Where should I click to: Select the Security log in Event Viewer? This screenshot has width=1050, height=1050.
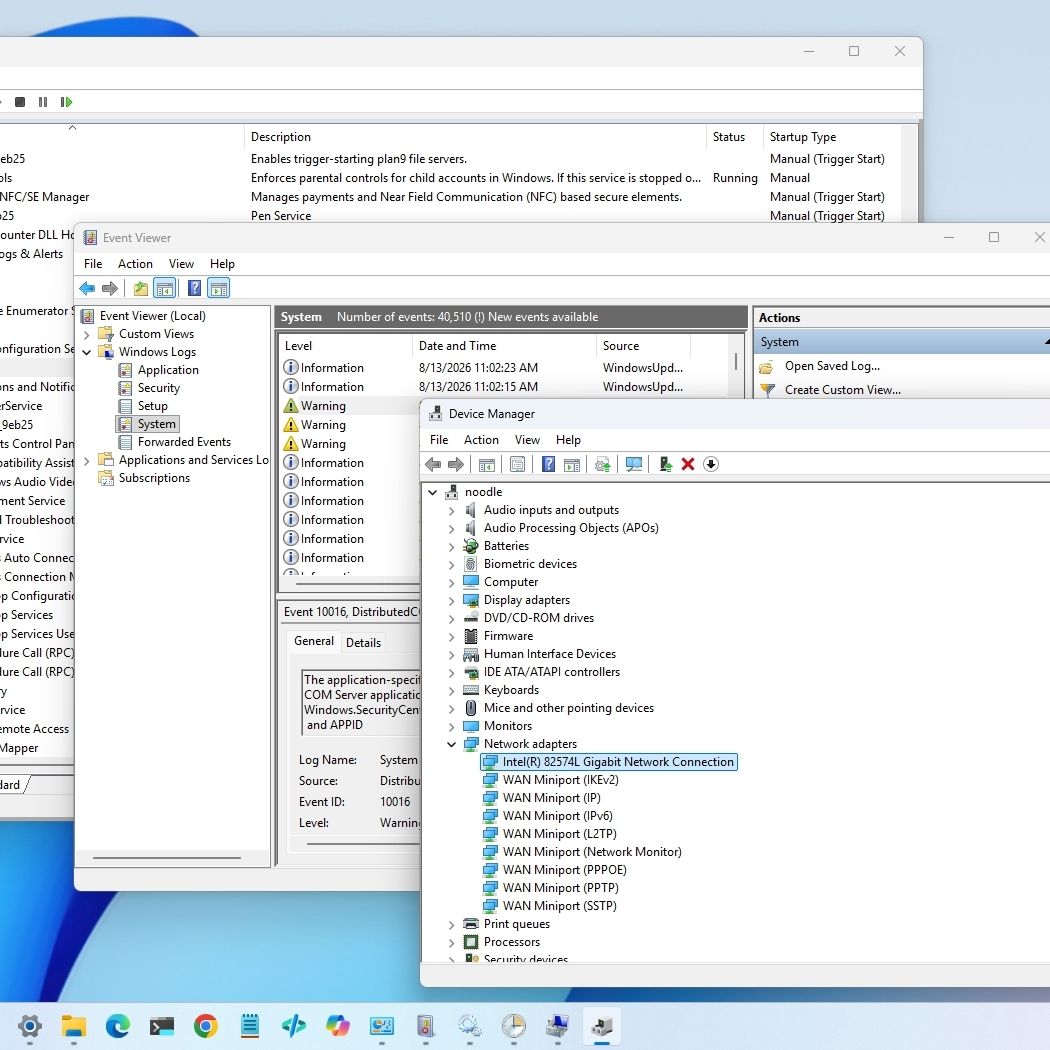(x=159, y=388)
